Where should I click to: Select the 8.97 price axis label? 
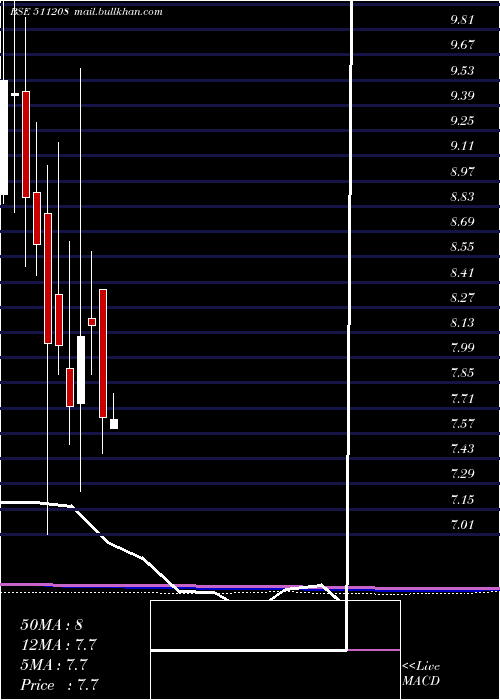(462, 171)
